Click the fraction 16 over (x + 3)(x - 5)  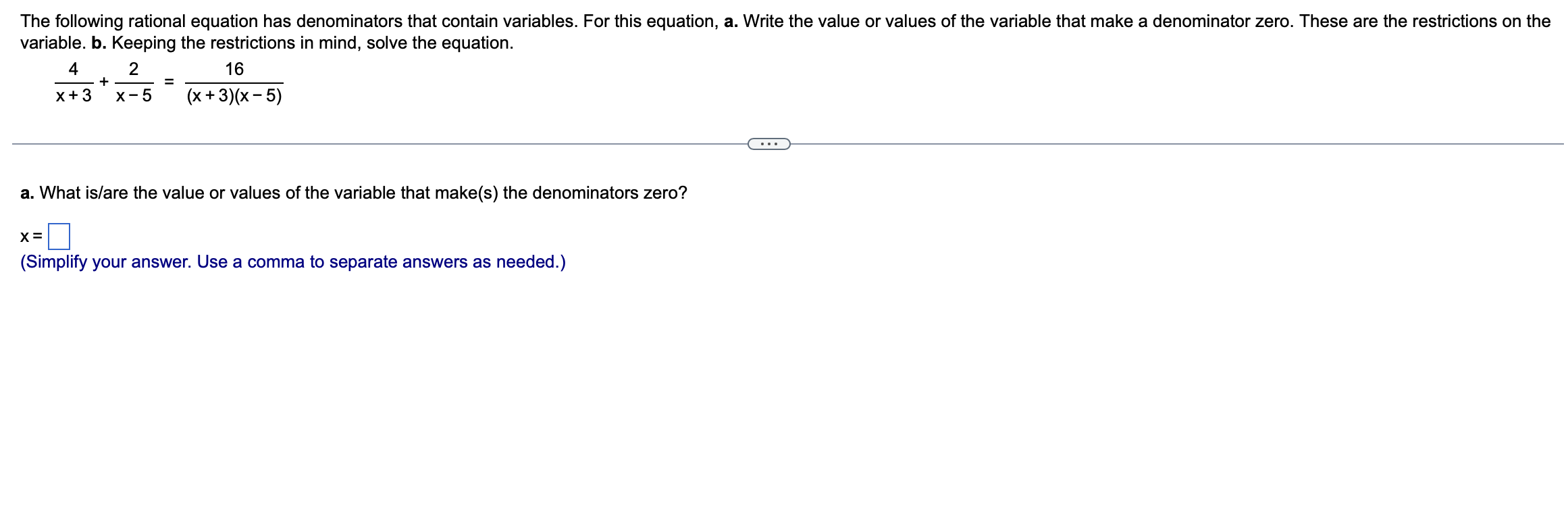point(234,82)
